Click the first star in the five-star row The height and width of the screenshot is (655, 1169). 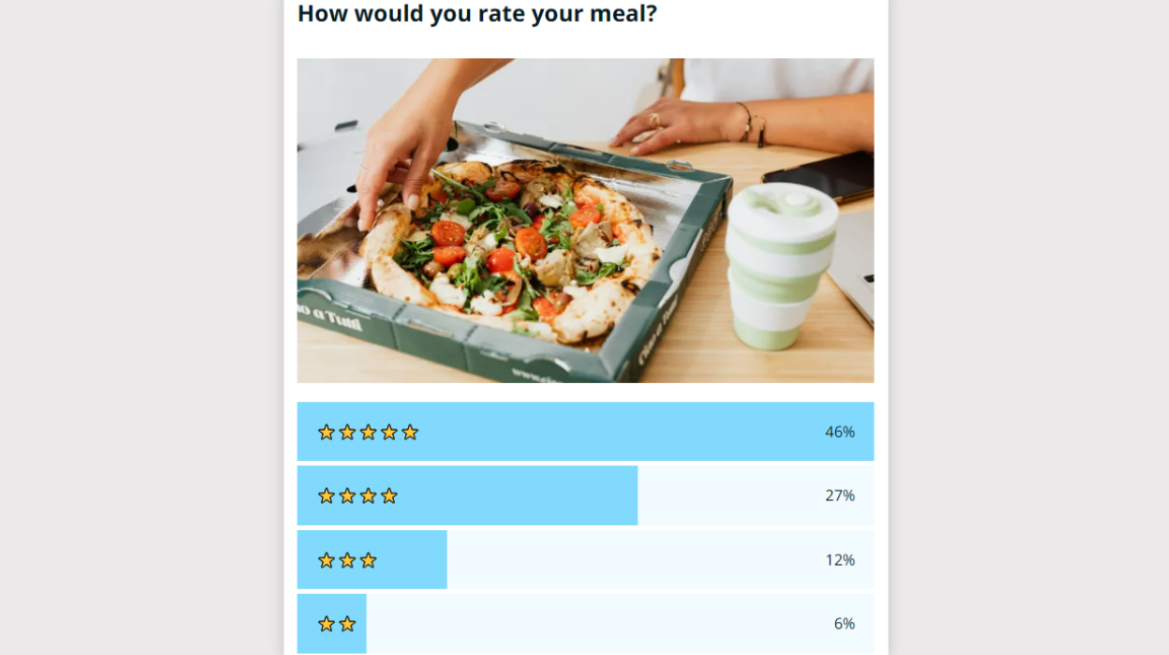pos(325,432)
